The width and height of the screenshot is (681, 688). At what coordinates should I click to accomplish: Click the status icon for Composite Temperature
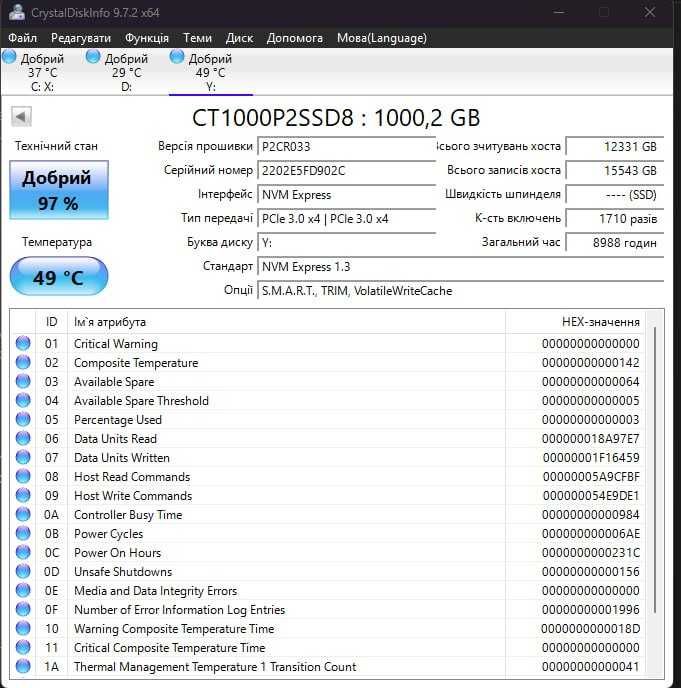(23, 362)
